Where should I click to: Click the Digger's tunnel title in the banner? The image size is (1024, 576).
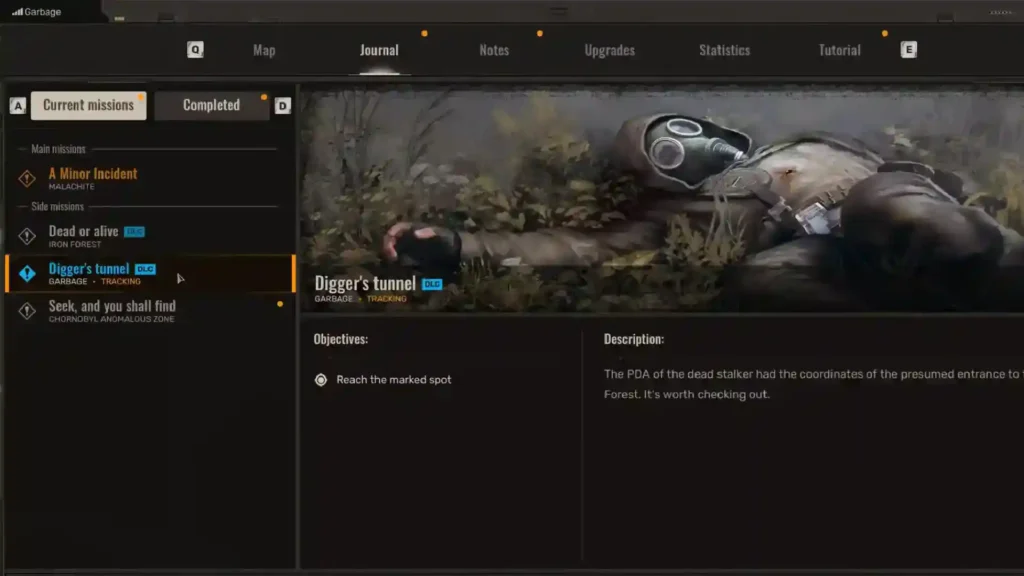pos(365,283)
